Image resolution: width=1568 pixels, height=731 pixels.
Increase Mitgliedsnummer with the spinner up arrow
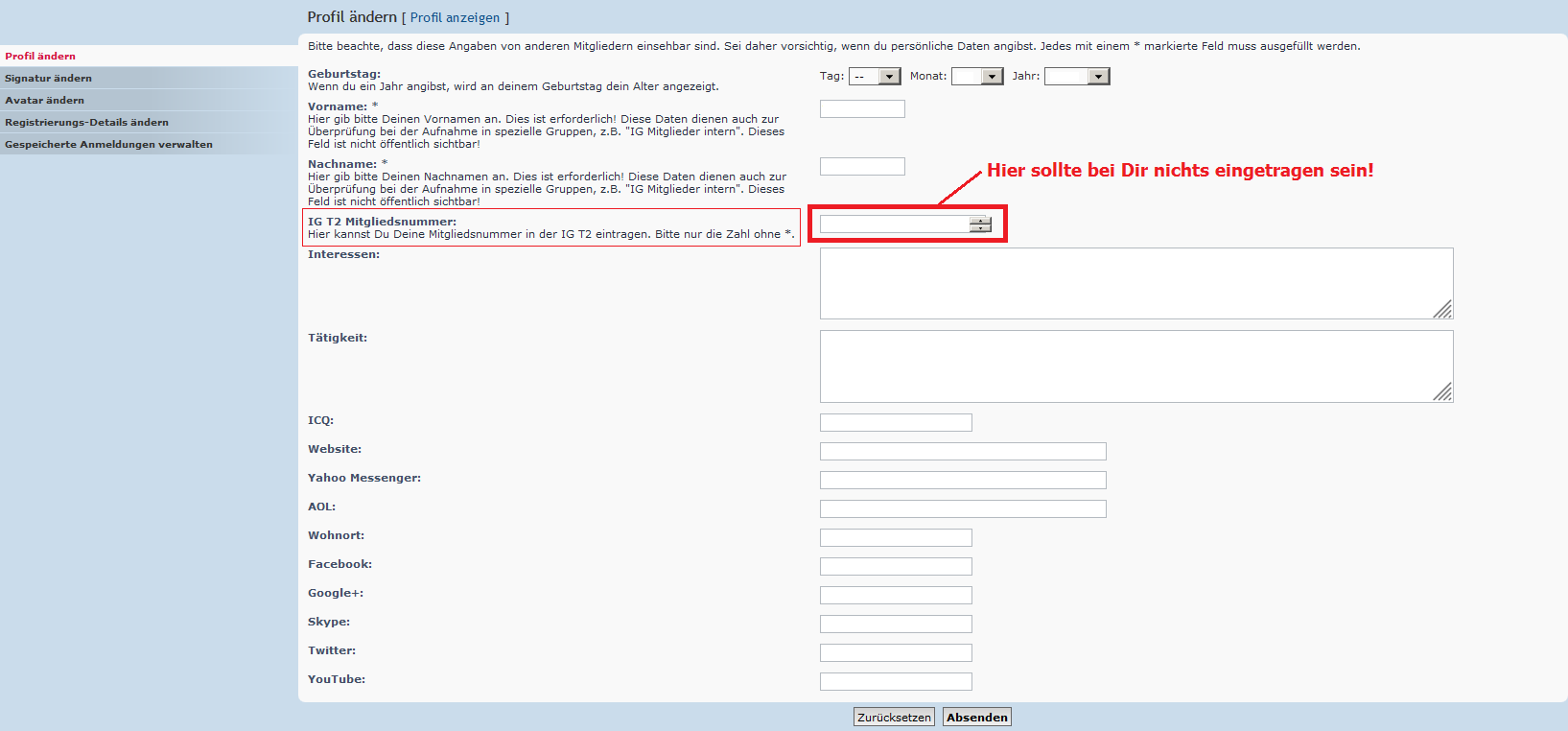pos(980,221)
